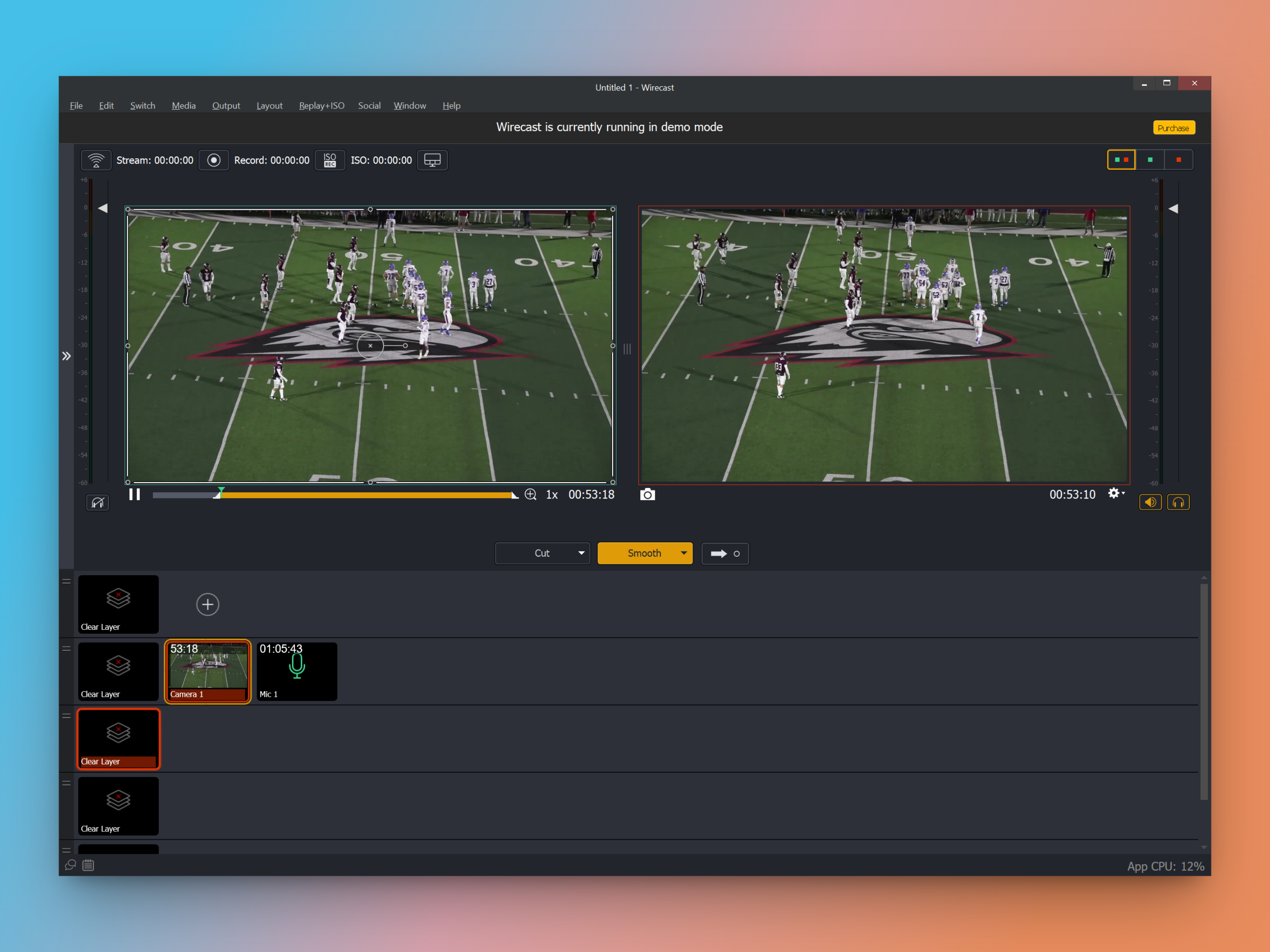Screen dimensions: 1270x952
Task: Click first layer drag handle icon
Action: click(x=67, y=581)
